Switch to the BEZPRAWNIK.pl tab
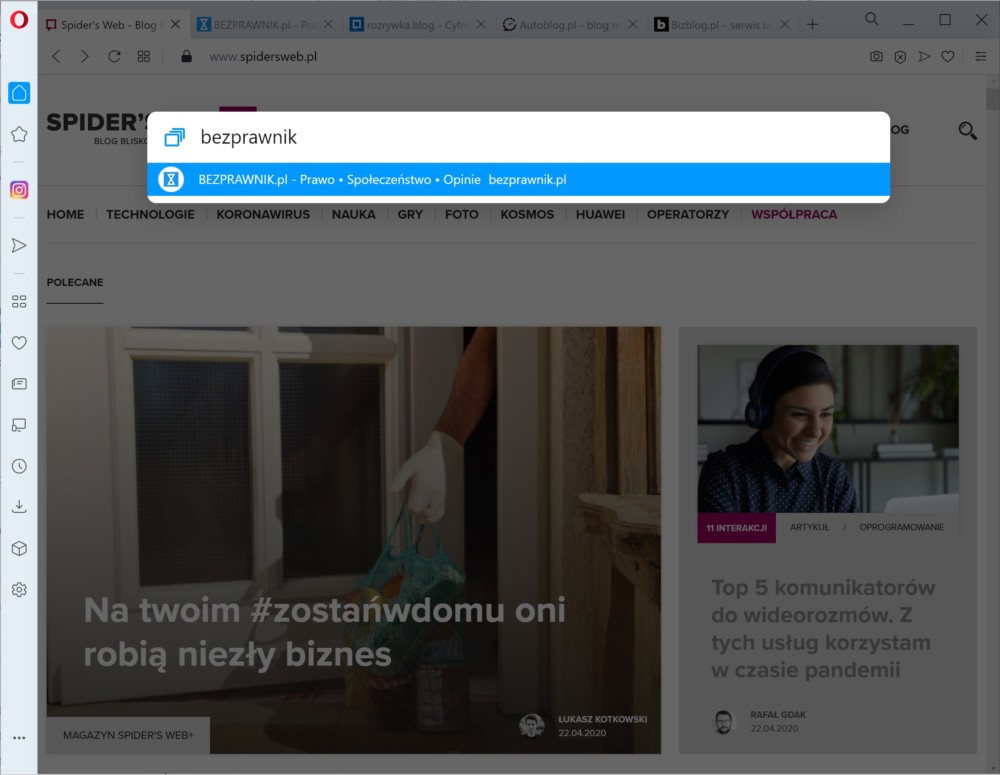 (x=265, y=25)
